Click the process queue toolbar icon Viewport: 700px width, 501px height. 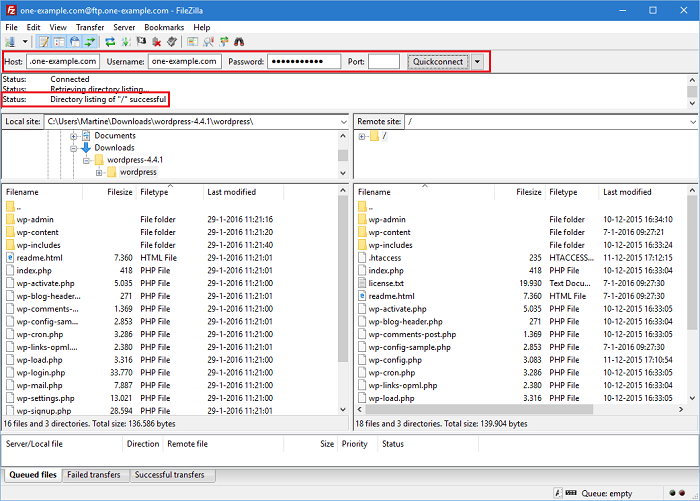coord(125,42)
